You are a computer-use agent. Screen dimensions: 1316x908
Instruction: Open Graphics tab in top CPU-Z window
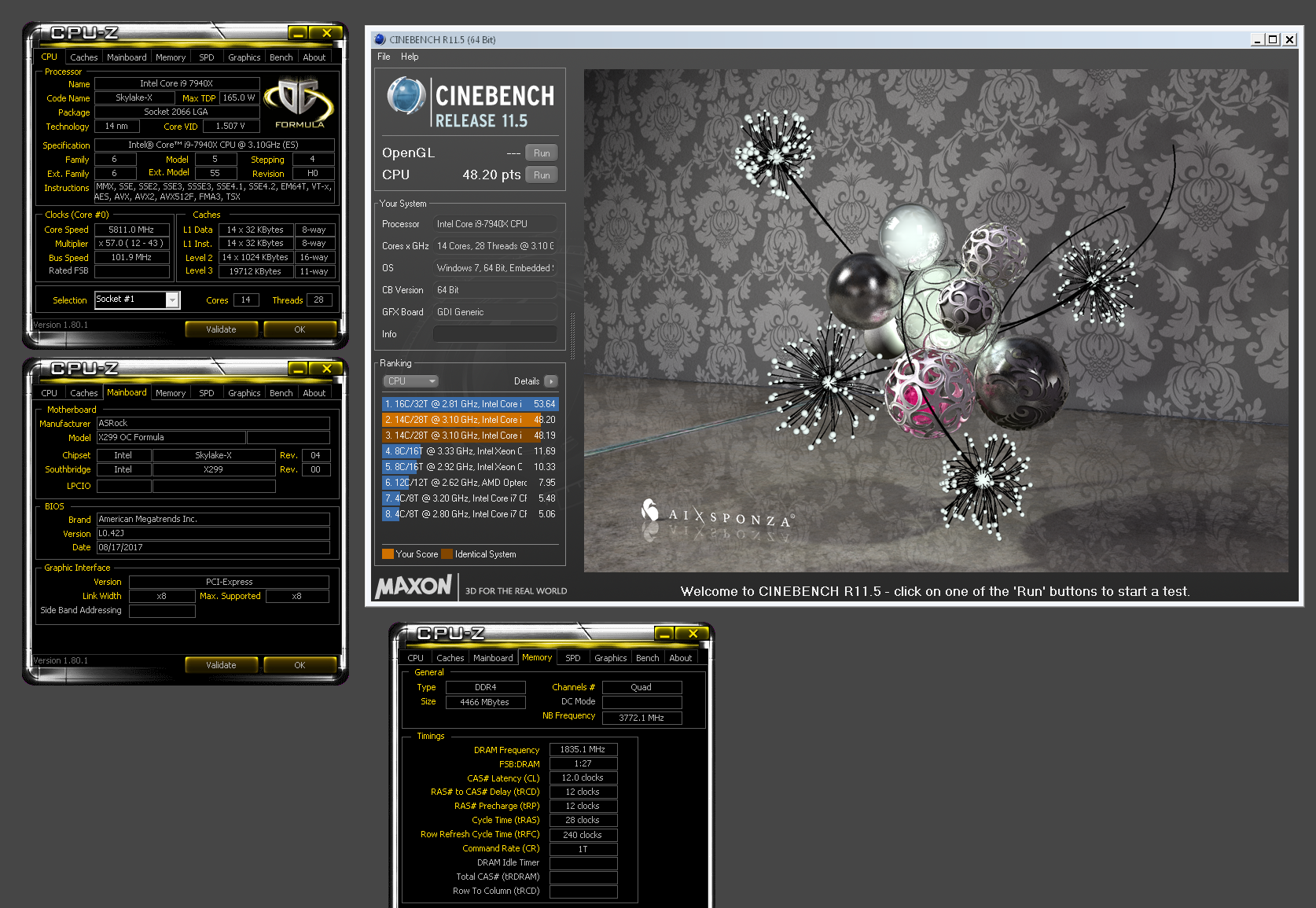[x=244, y=57]
